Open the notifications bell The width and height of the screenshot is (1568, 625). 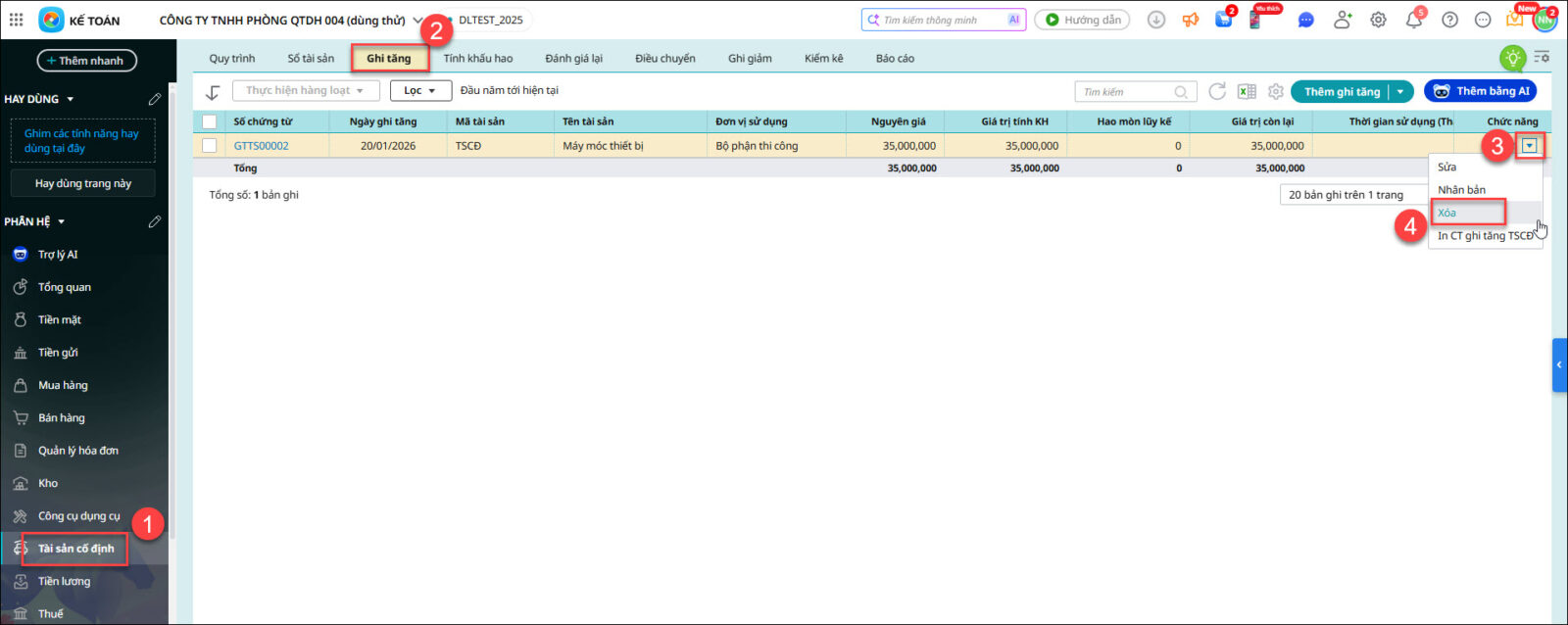click(1413, 20)
